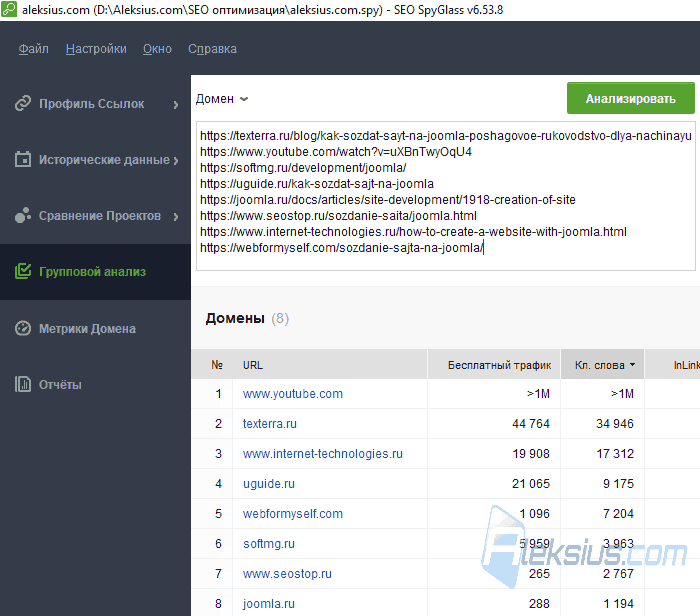Open the texterra.ru domain link
The width and height of the screenshot is (700, 616).
click(x=270, y=424)
